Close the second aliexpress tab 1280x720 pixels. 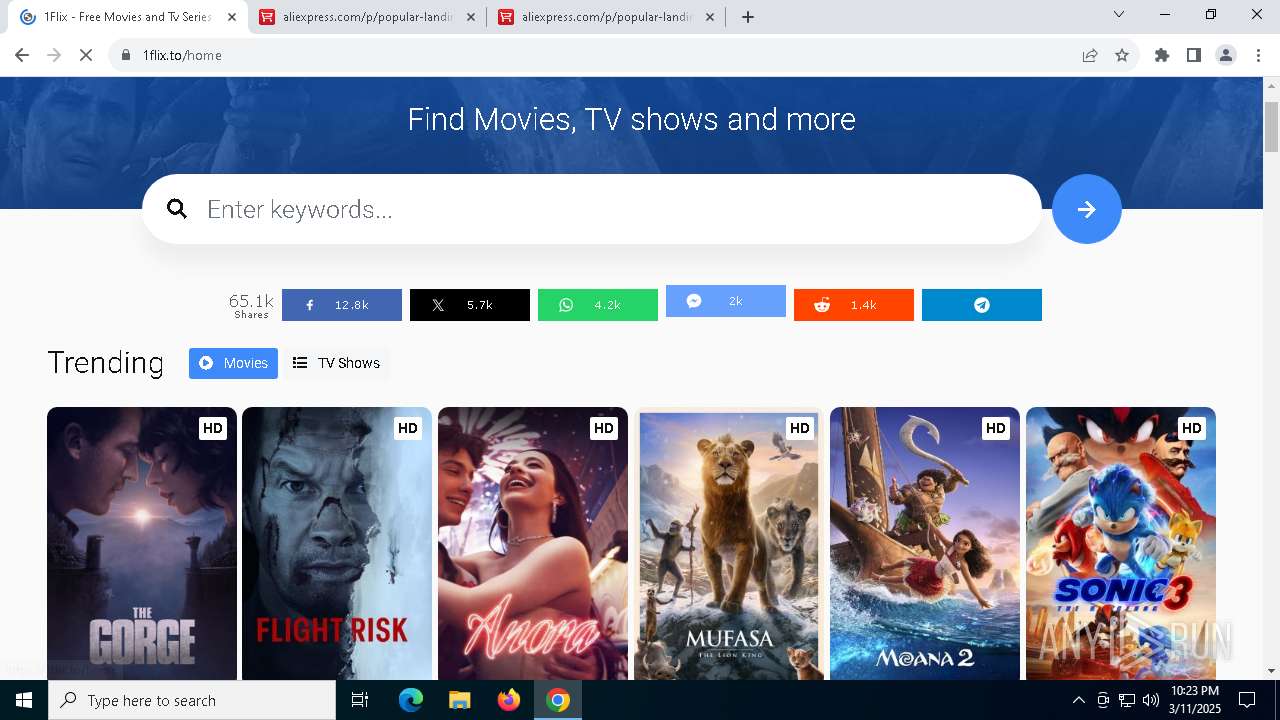tap(709, 17)
